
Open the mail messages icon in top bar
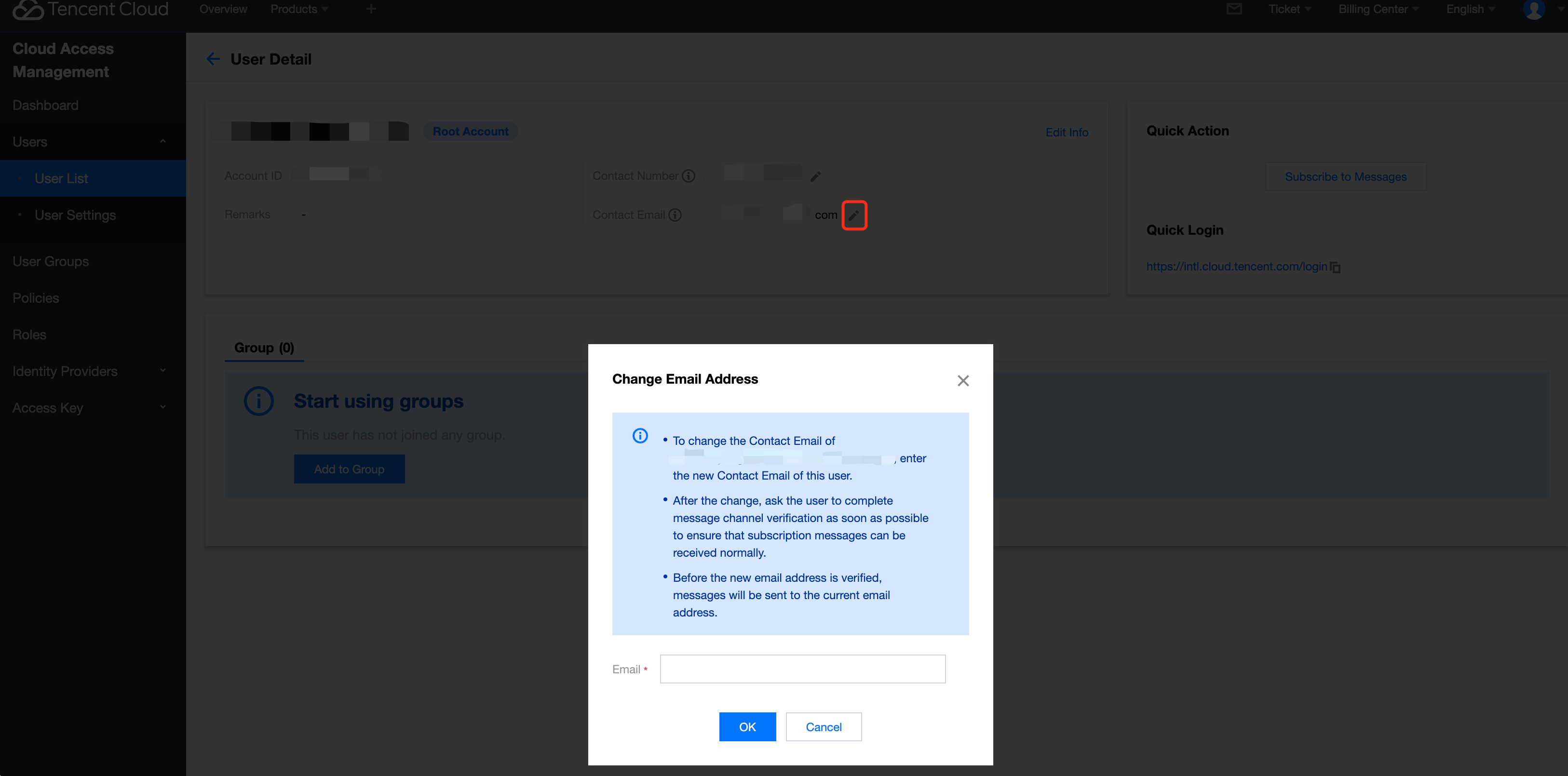pyautogui.click(x=1234, y=9)
